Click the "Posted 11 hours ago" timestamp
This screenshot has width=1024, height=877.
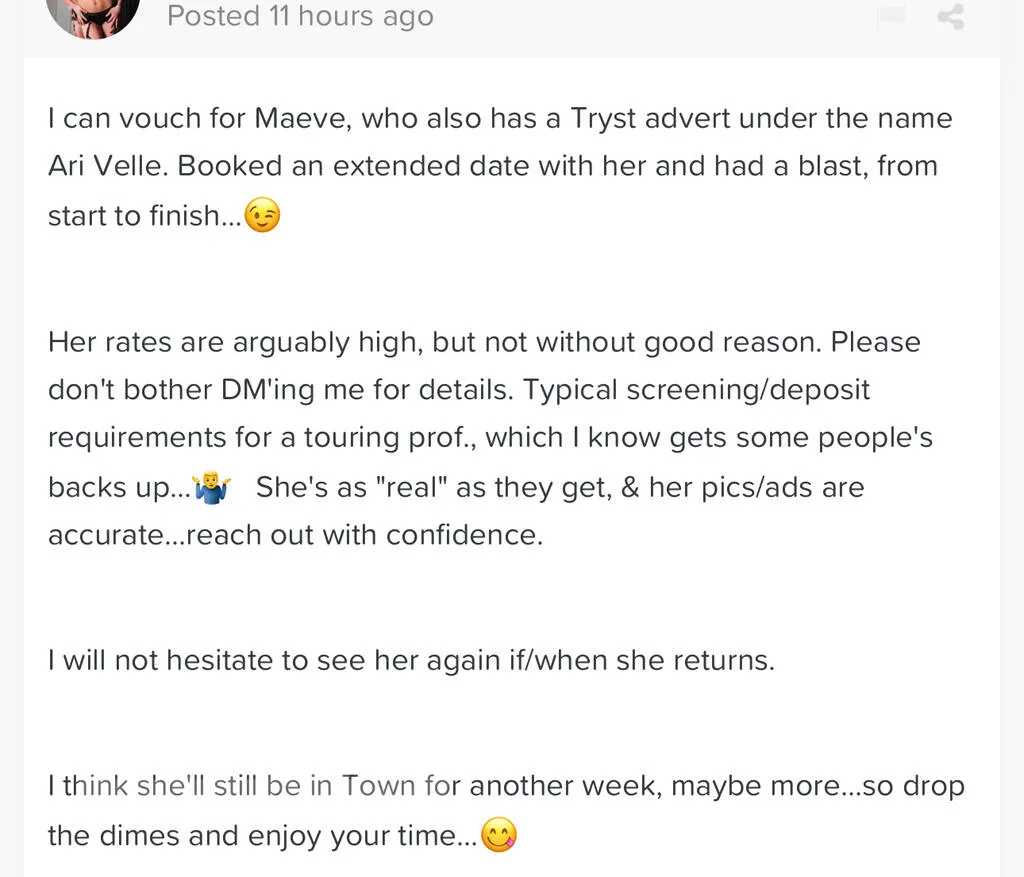pyautogui.click(x=300, y=17)
